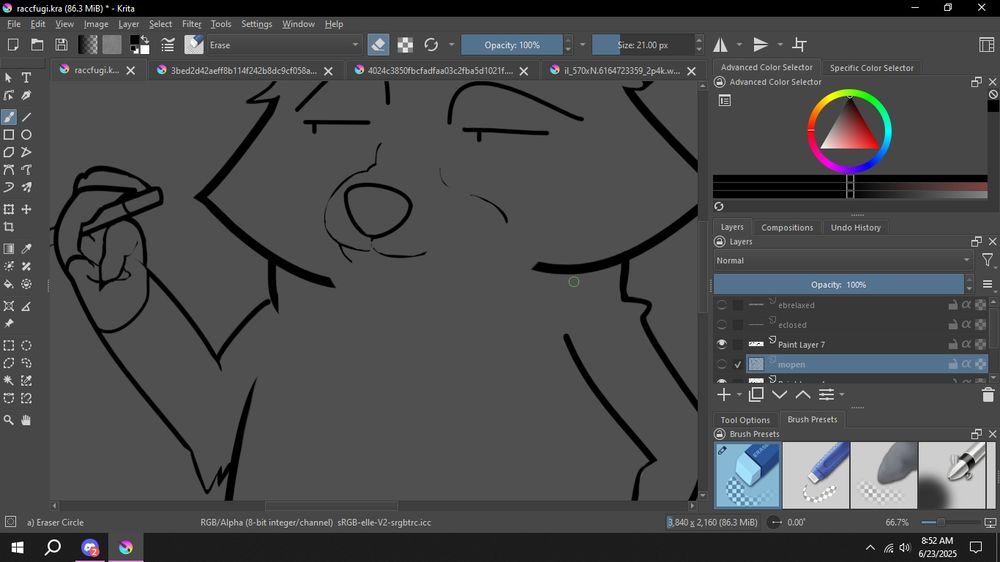Choose the Zoom magnifier tool

9,420
